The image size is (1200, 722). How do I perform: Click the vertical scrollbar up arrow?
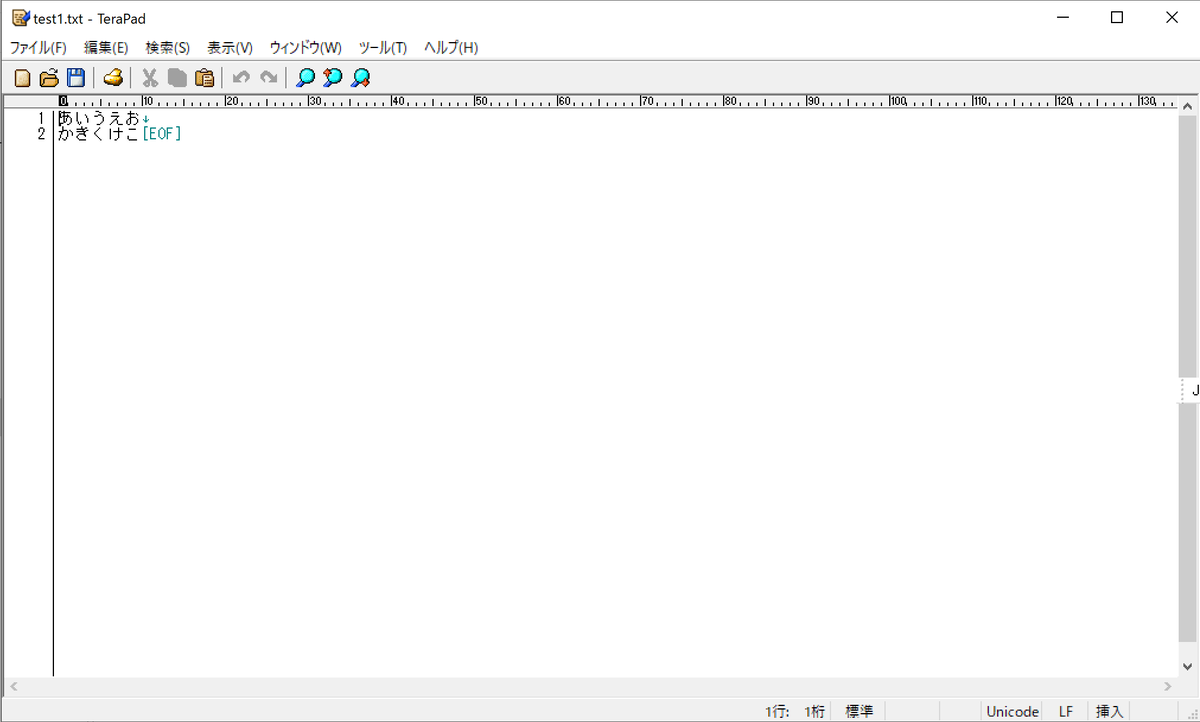1188,106
